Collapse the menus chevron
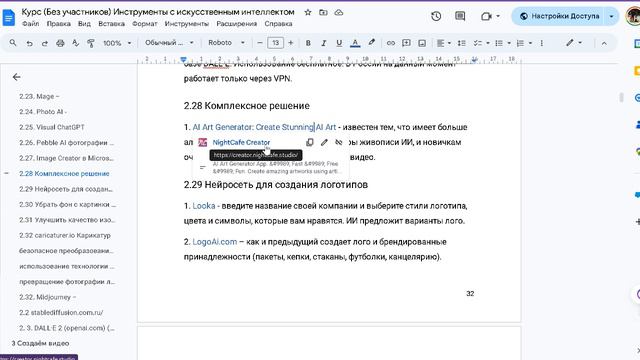The width and height of the screenshot is (640, 360). coord(604,43)
